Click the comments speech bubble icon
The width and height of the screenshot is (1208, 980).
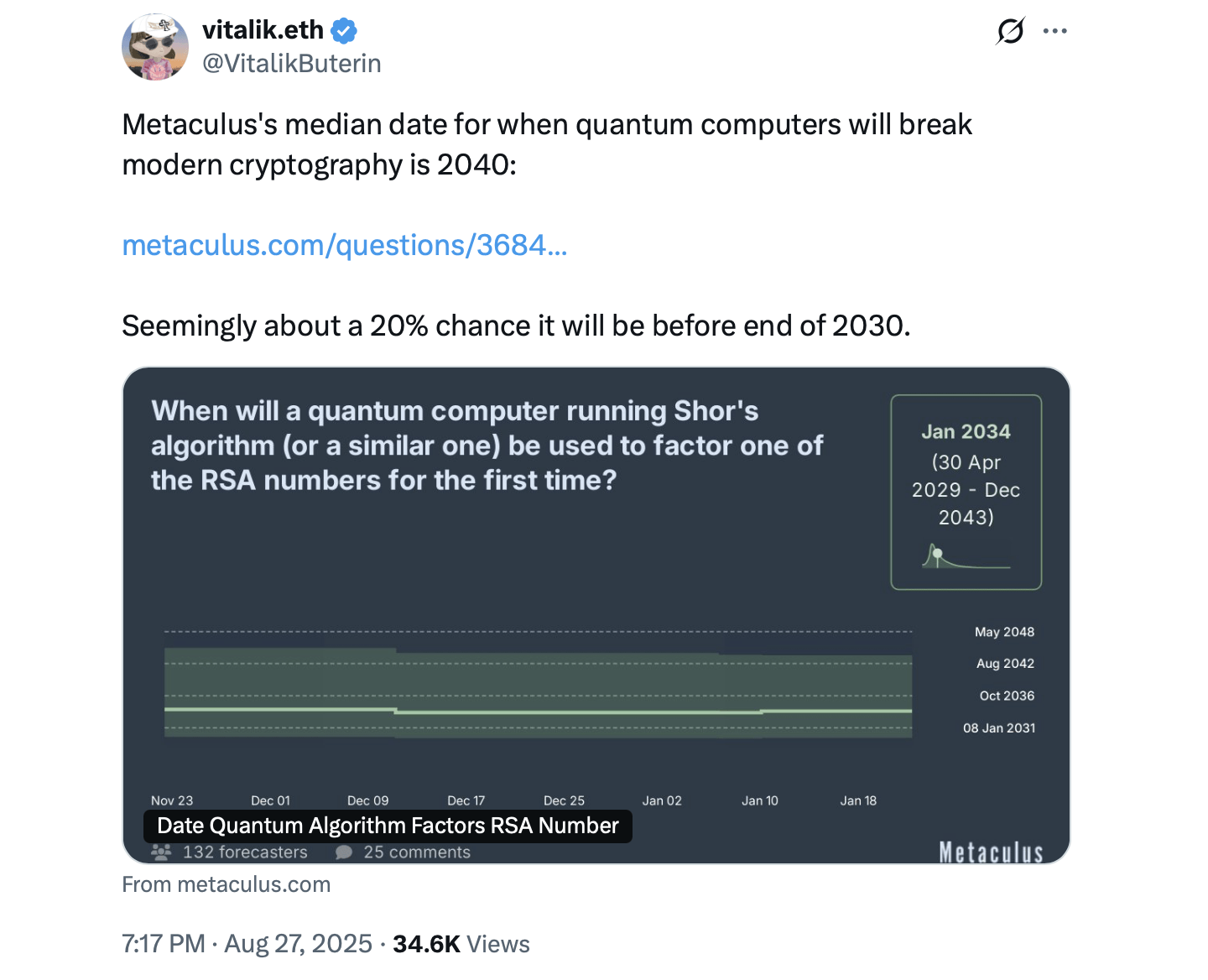pos(344,852)
